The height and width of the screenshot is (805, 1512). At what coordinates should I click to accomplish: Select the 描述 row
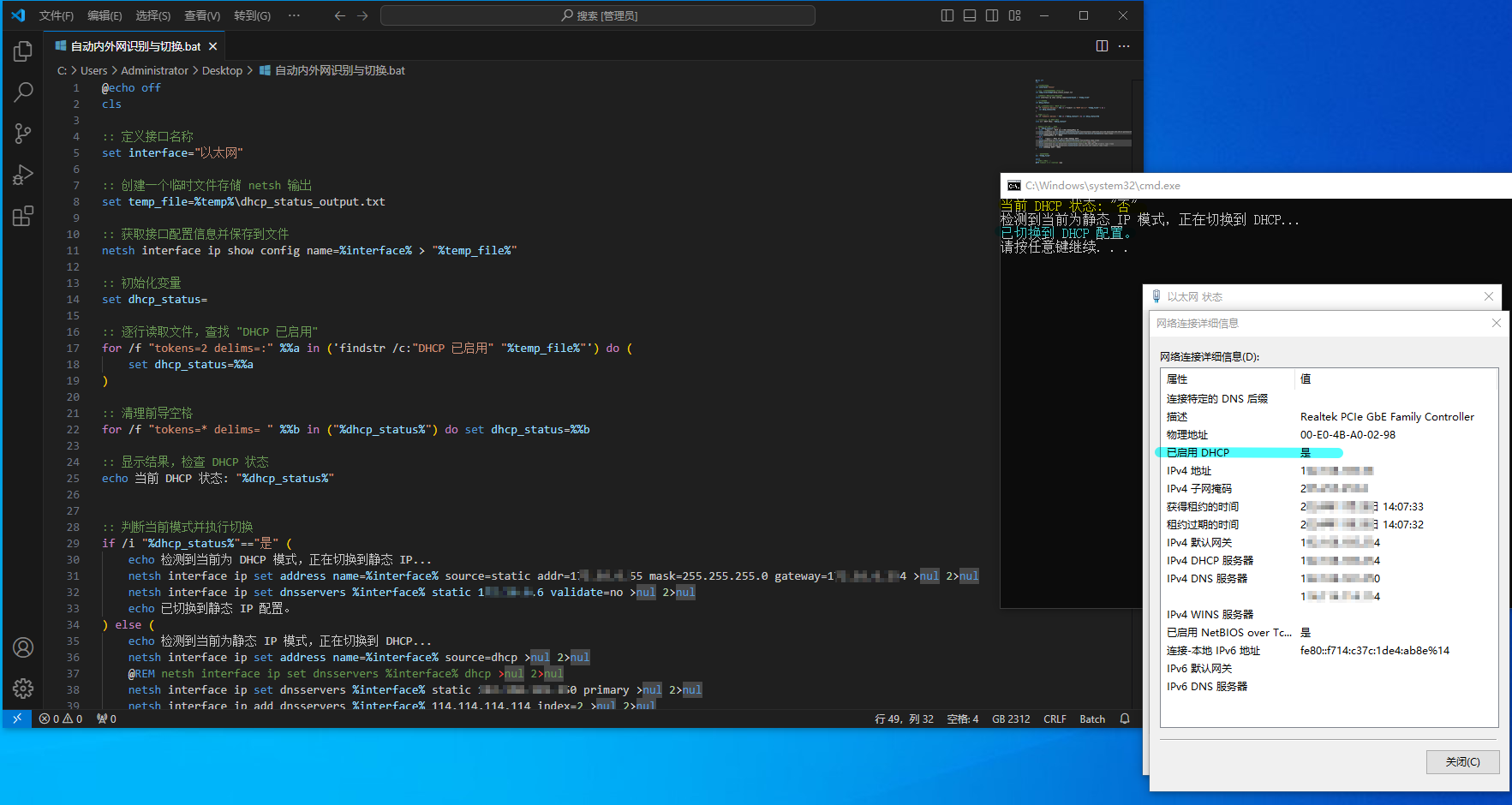[1330, 416]
